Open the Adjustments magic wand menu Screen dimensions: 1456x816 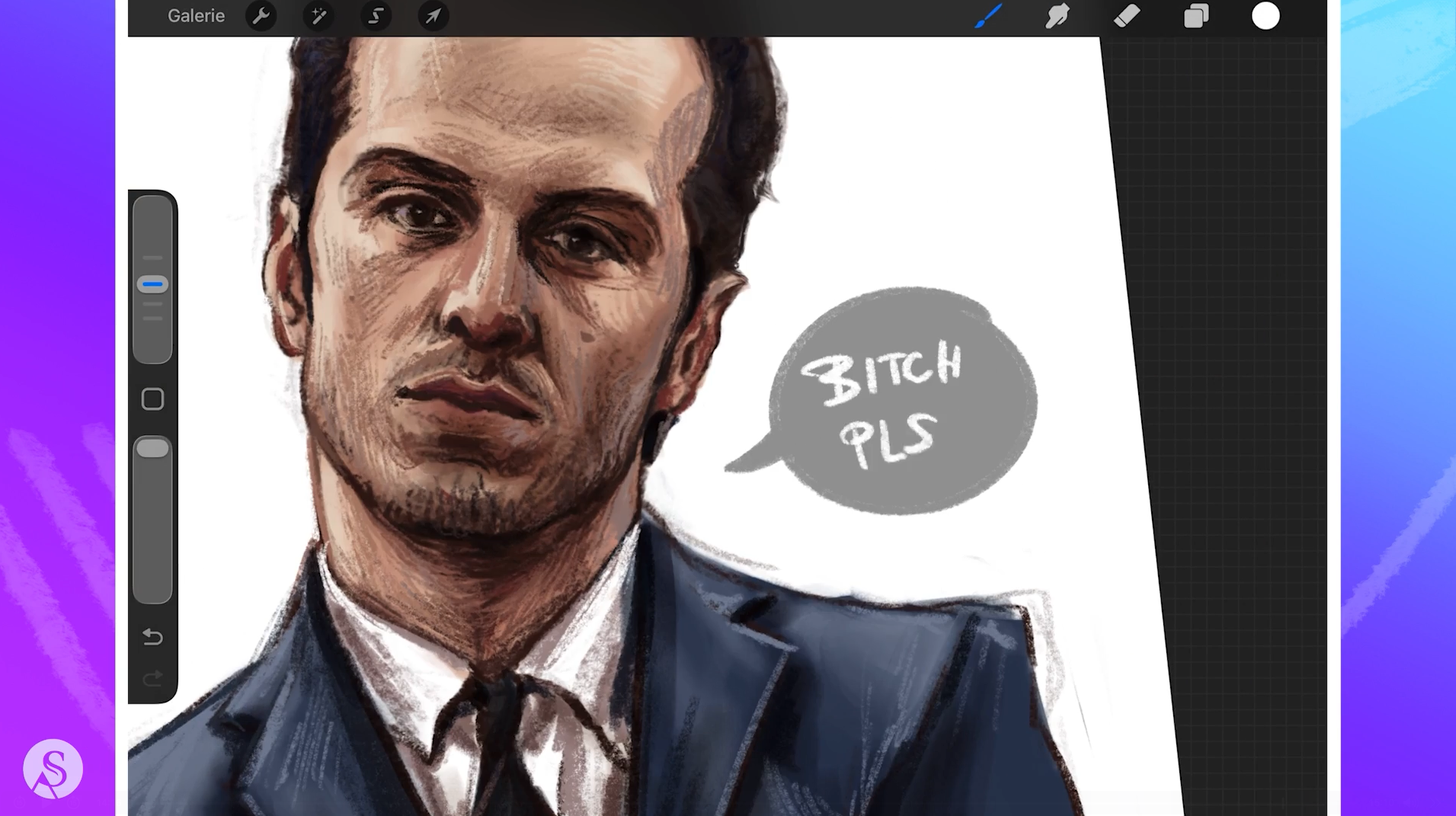tap(318, 16)
